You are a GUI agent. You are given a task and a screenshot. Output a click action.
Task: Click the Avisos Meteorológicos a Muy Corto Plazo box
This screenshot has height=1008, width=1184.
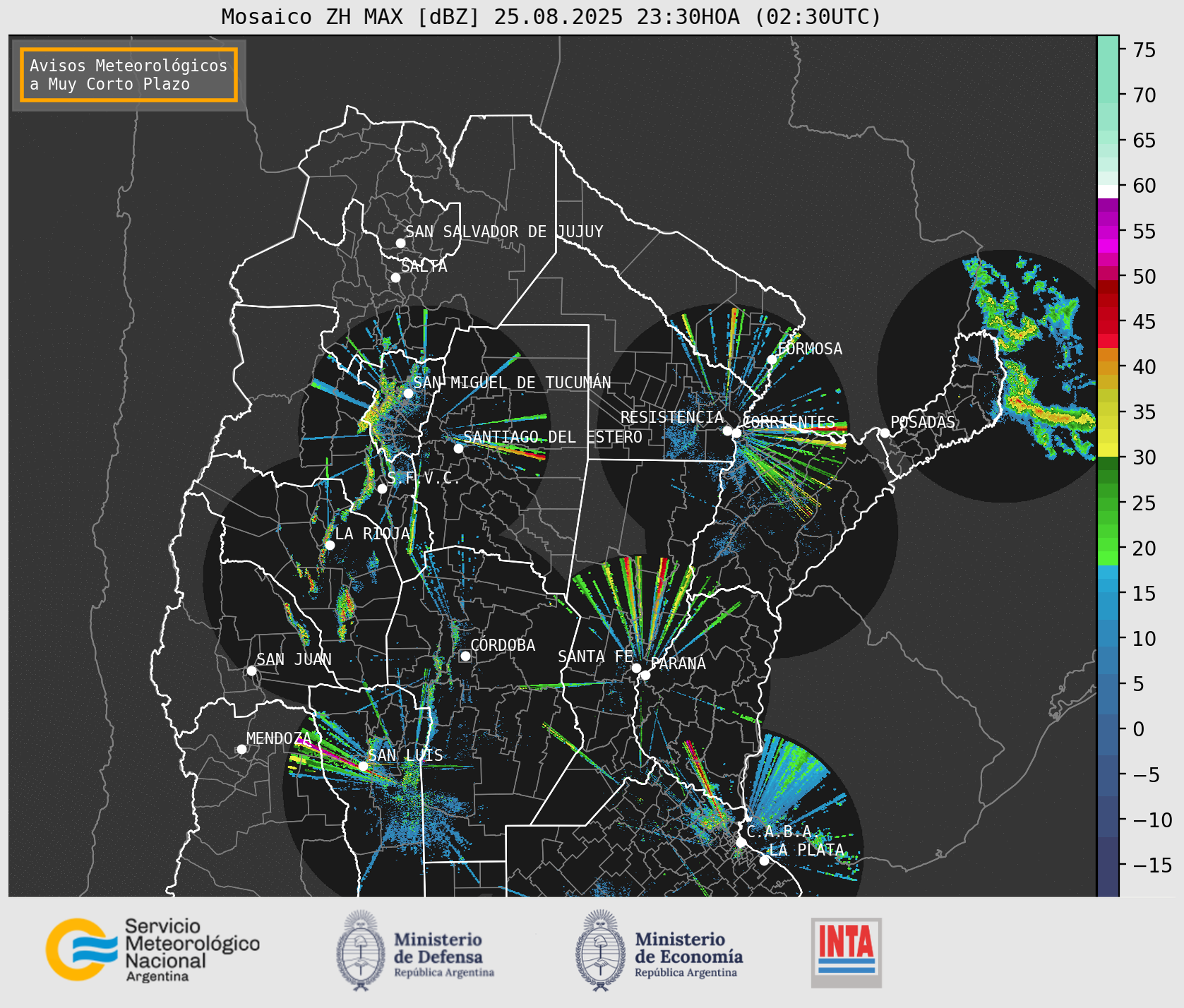coord(128,75)
